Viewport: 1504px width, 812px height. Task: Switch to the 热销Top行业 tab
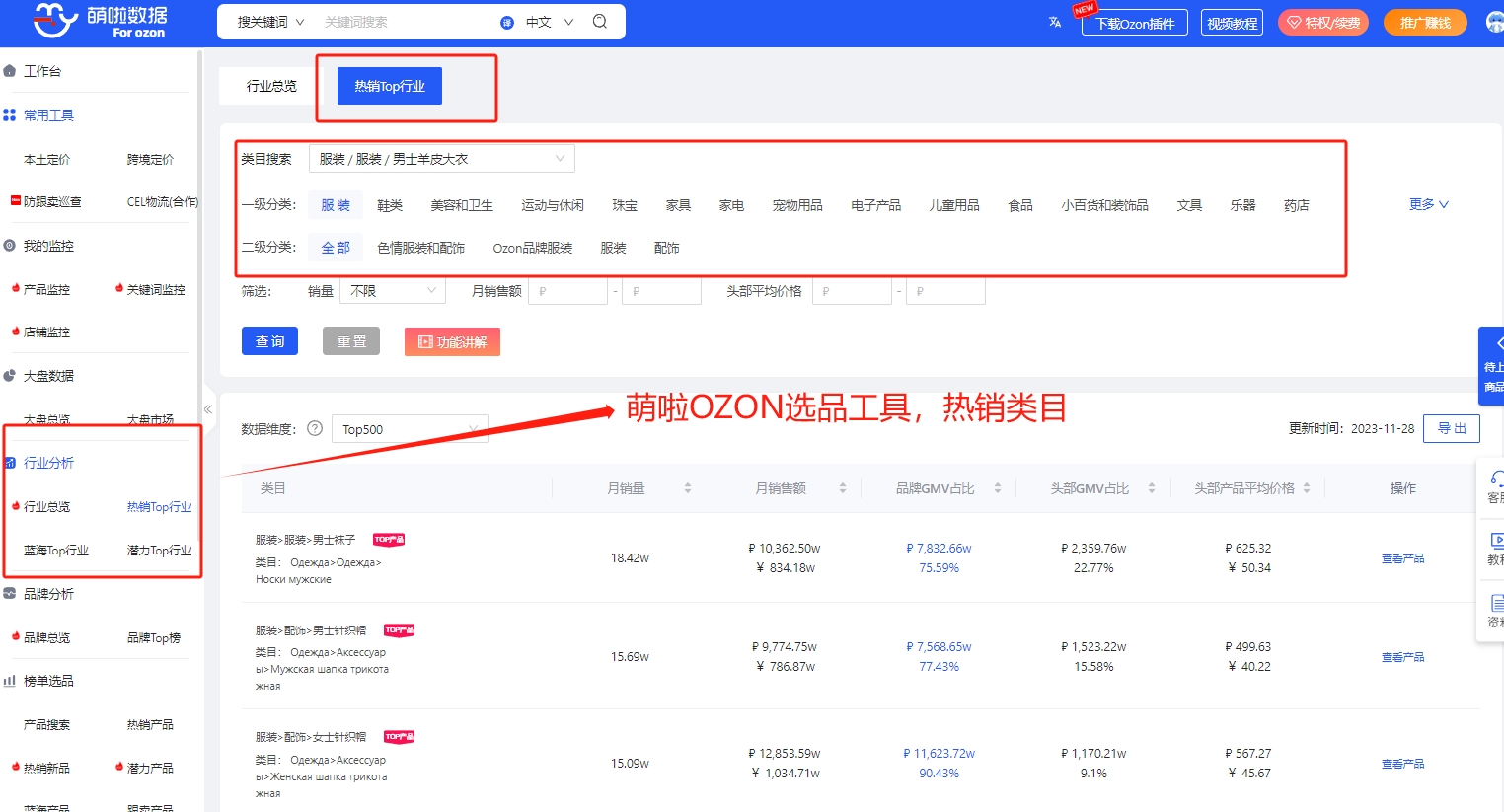pos(390,86)
